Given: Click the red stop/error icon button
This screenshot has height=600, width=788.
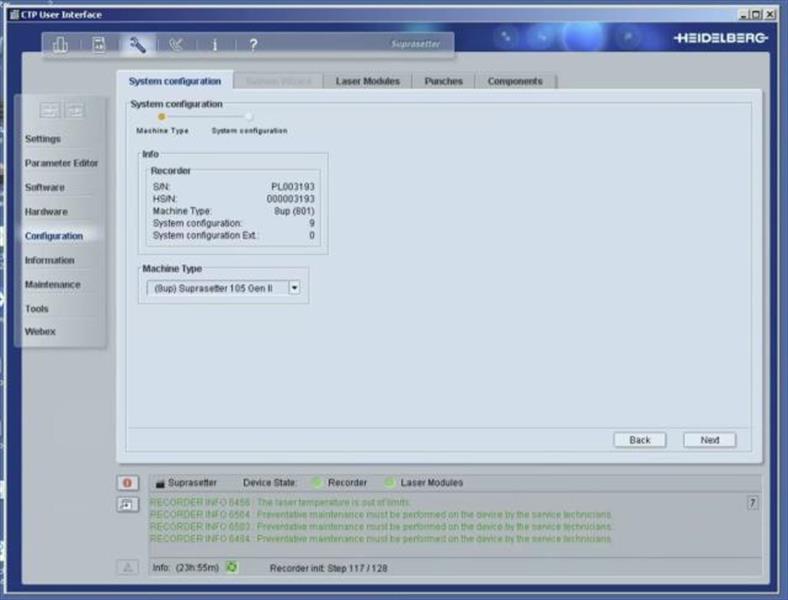Looking at the screenshot, I should (127, 483).
